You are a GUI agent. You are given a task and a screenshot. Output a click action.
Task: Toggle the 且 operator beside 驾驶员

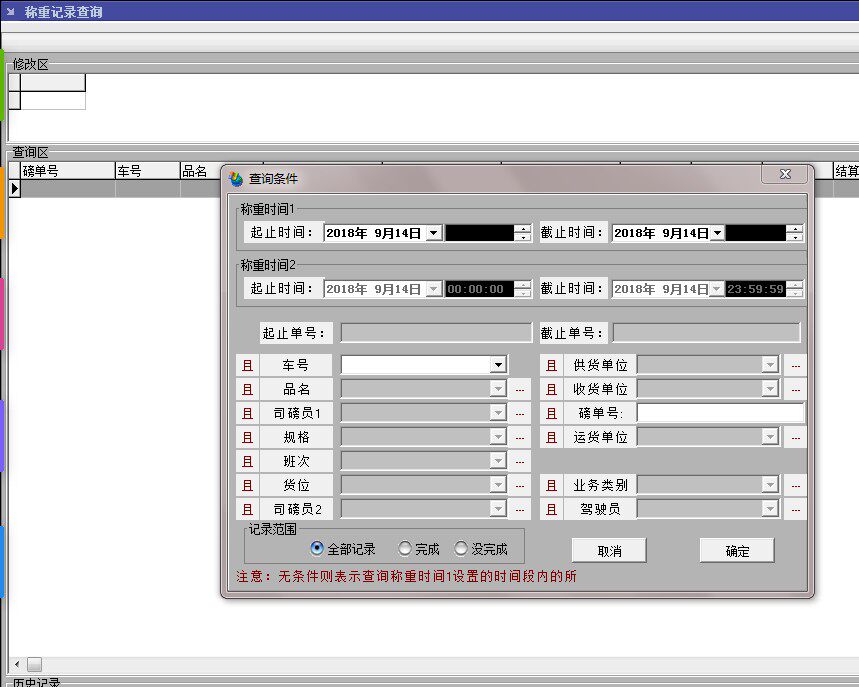(551, 510)
